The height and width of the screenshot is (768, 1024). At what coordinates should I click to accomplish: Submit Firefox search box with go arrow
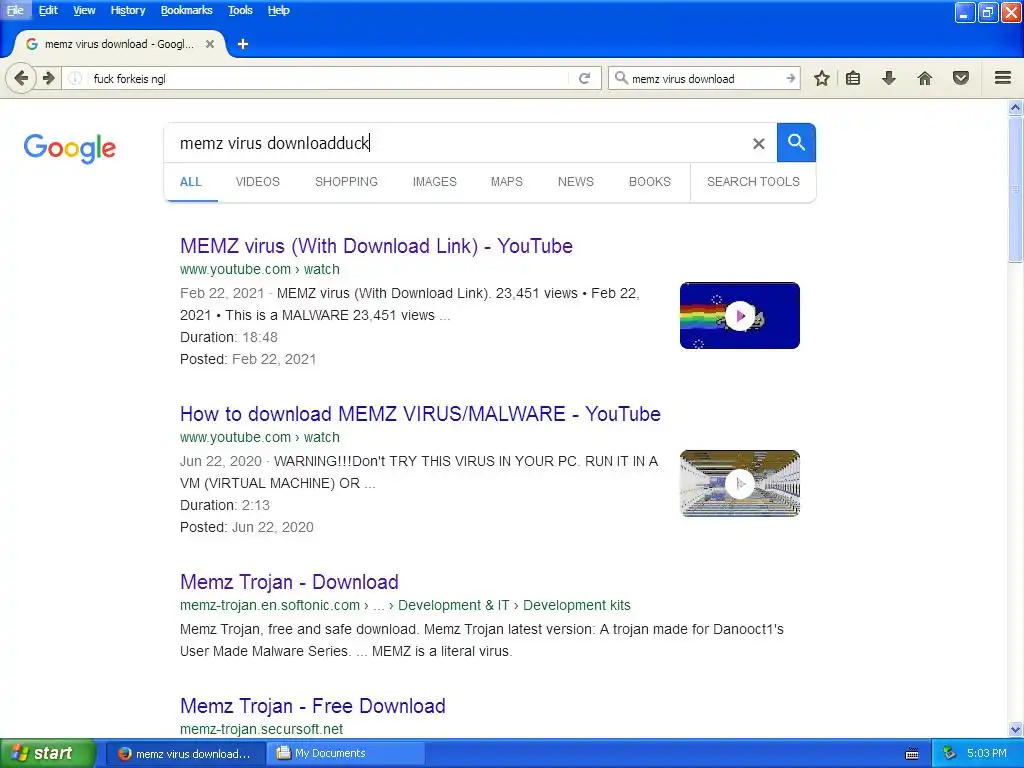[x=790, y=78]
